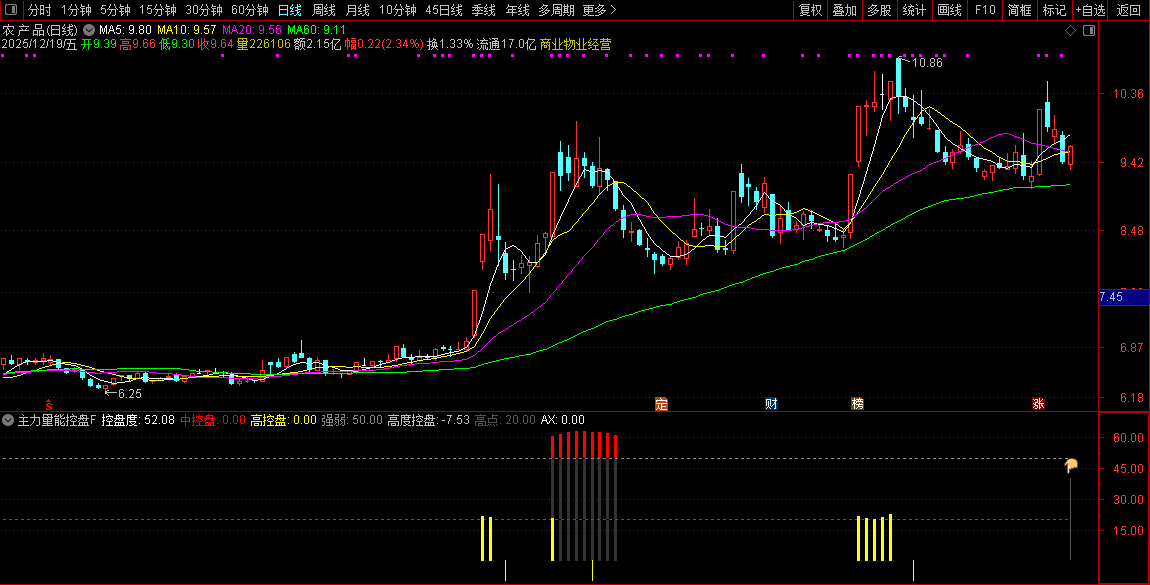Click the 多股 multi-stock button
The height and width of the screenshot is (585, 1150).
tap(879, 10)
